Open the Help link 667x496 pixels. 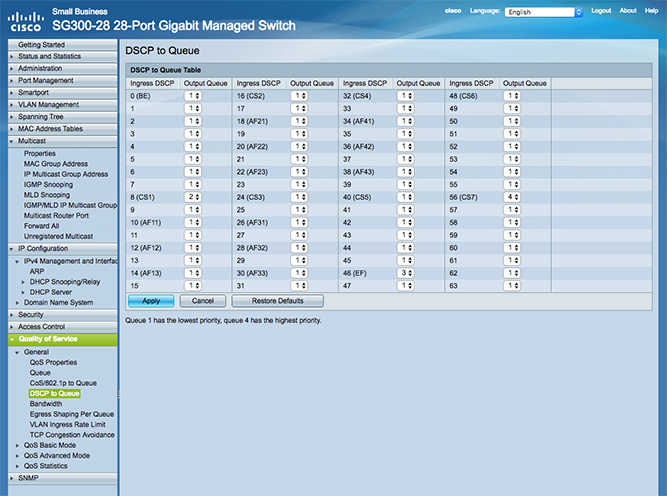pos(651,11)
